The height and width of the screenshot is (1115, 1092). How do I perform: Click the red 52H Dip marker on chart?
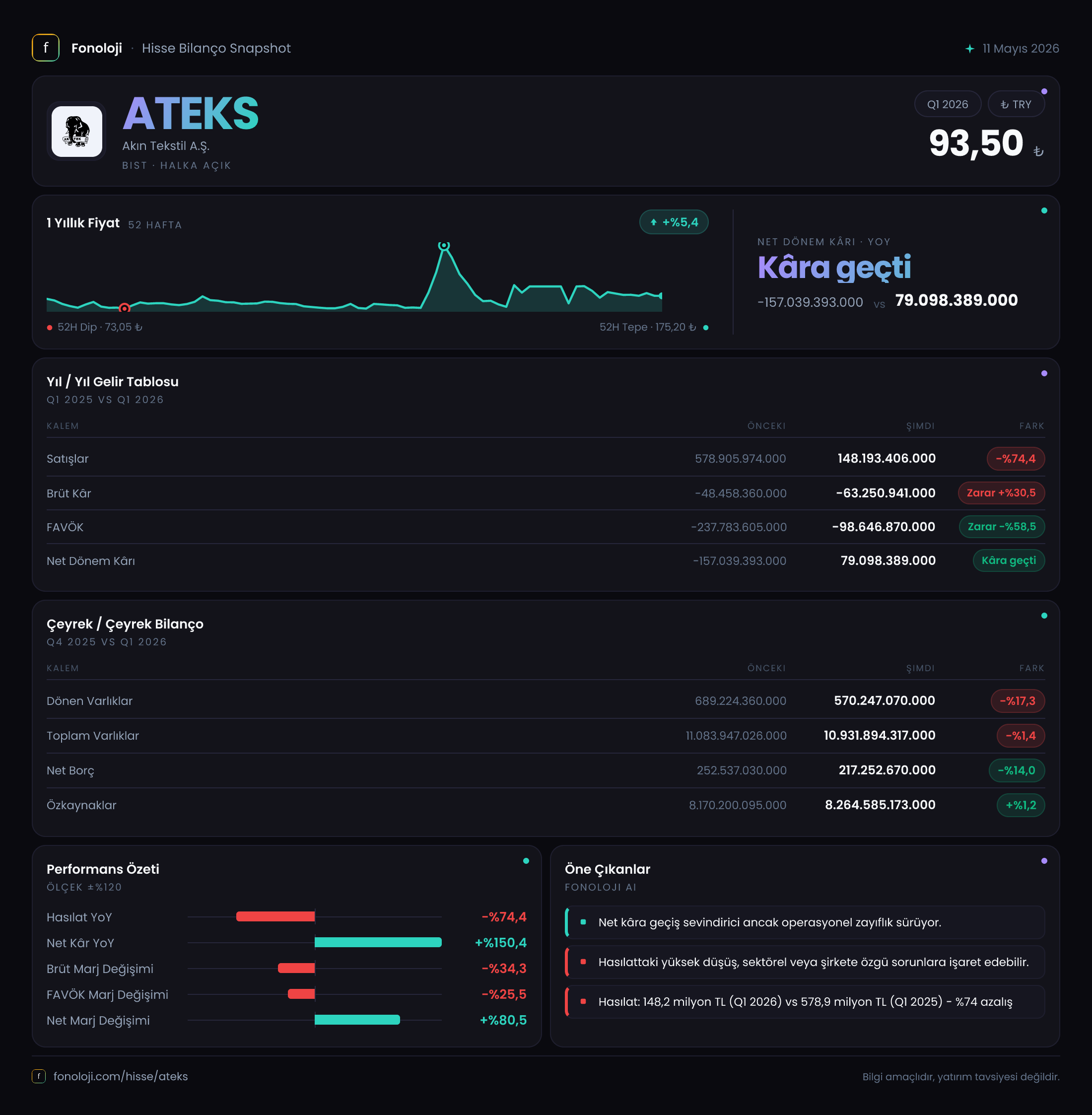click(125, 308)
